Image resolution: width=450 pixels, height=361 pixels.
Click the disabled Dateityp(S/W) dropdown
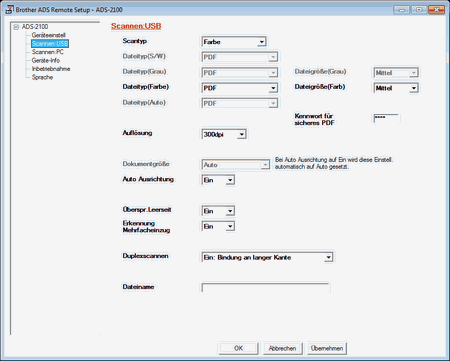[240, 57]
